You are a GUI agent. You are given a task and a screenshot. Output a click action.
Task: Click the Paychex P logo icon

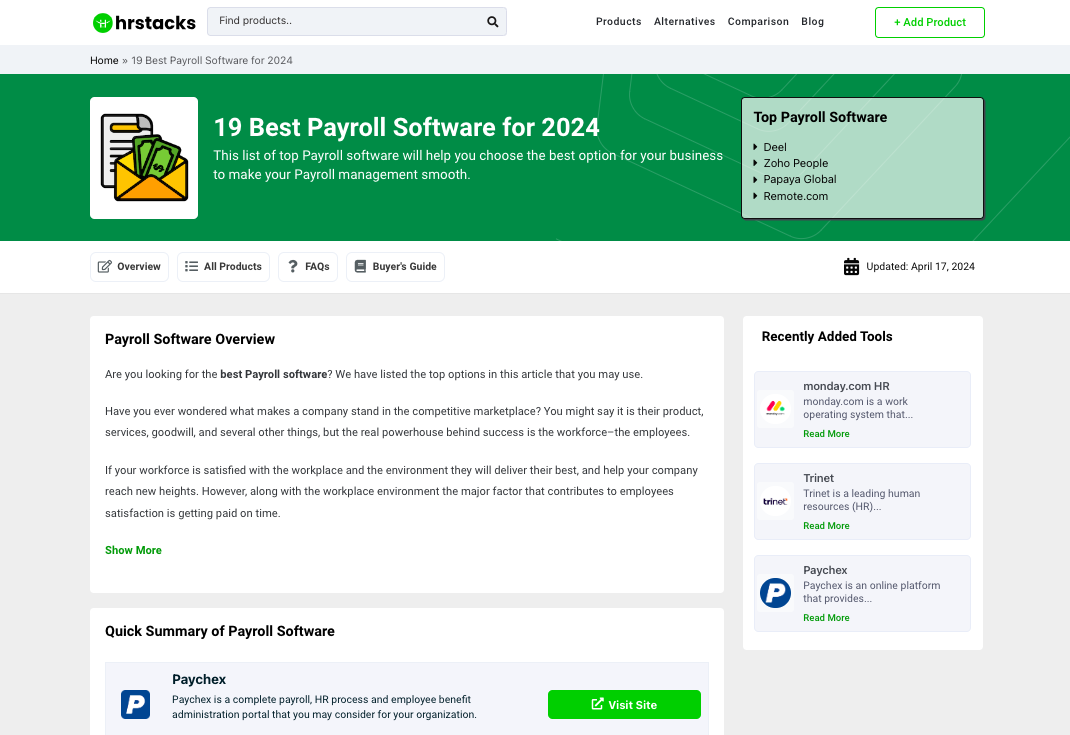[135, 704]
